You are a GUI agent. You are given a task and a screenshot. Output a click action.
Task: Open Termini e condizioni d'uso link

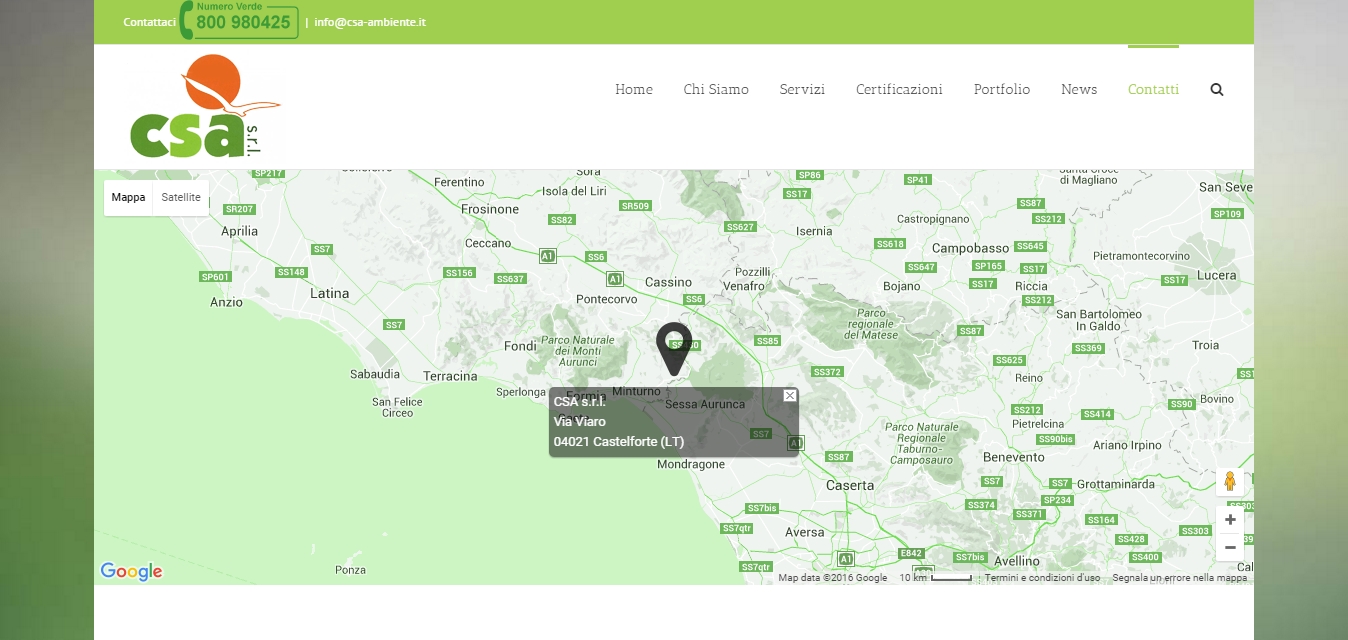(x=1042, y=578)
